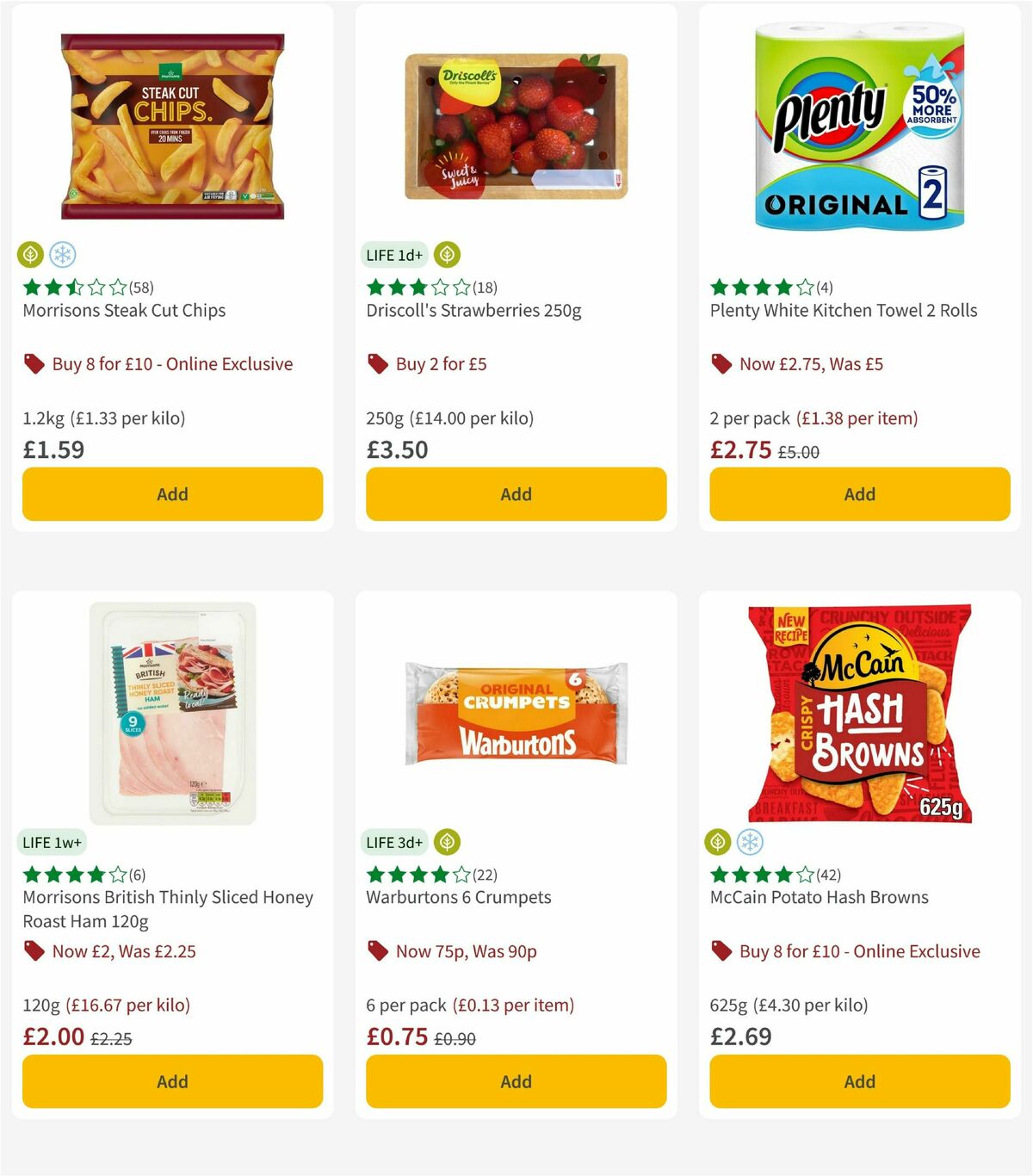This screenshot has height=1176, width=1033.
Task: Click the red offer tag icon on Plenty Kitchen Towel
Action: tap(721, 363)
